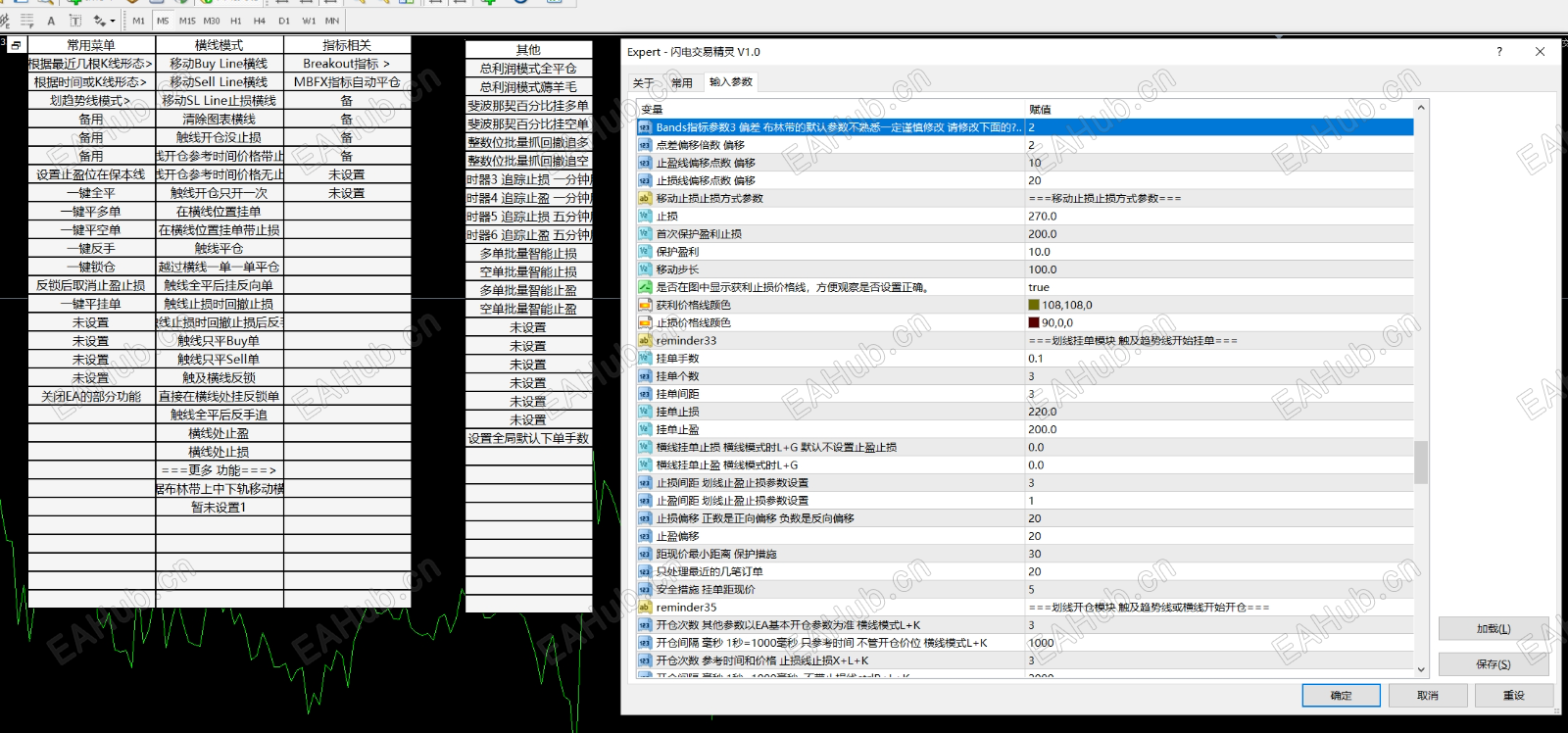1568x733 pixels.
Task: Click the 重设 button
Action: [x=1514, y=696]
